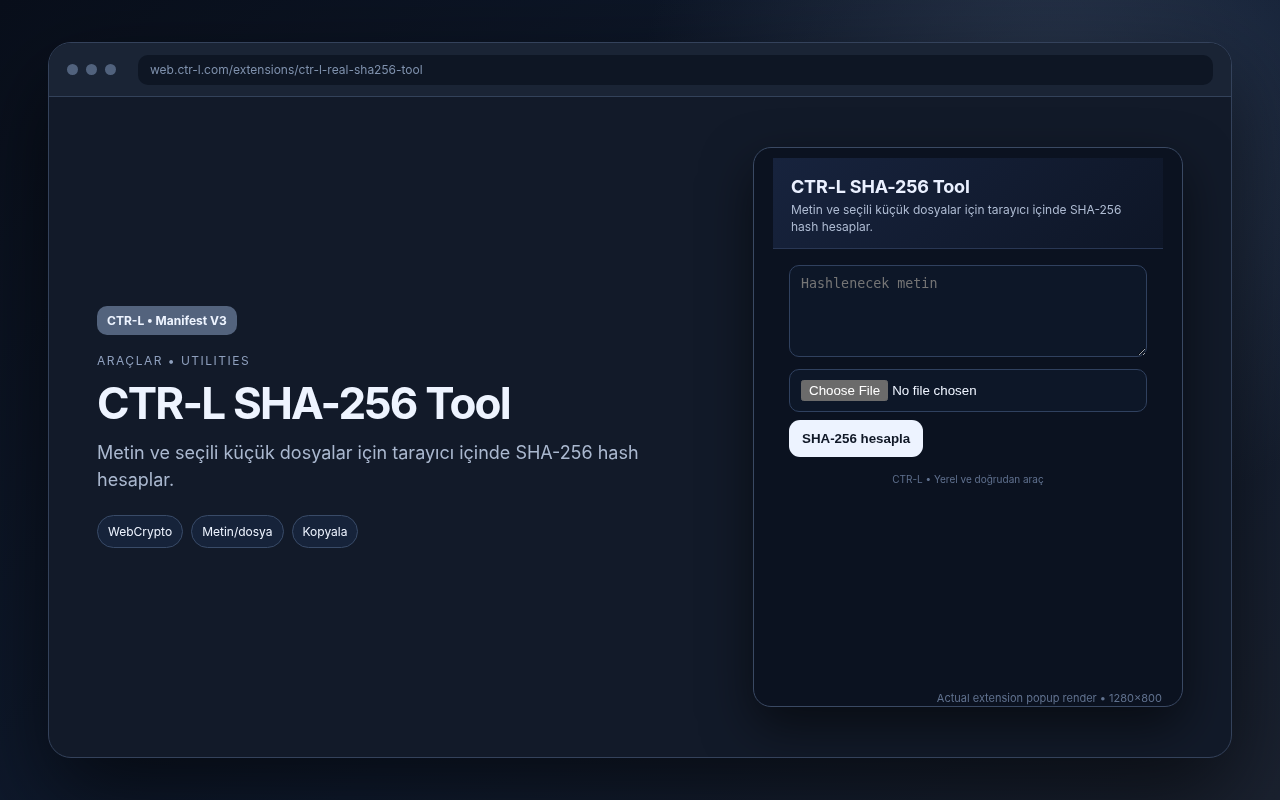The image size is (1280, 800).
Task: Focus the Hashlenecek metin text area
Action: 968,311
